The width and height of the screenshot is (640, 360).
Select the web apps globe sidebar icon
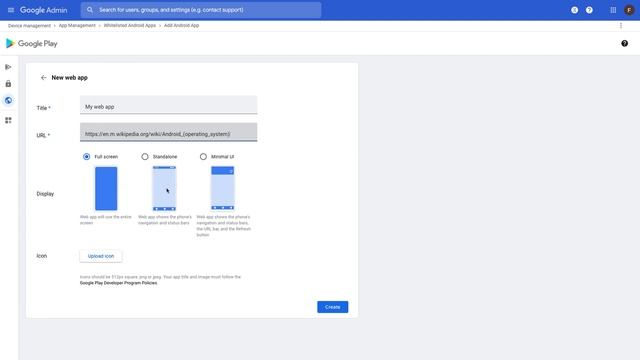pyautogui.click(x=8, y=100)
